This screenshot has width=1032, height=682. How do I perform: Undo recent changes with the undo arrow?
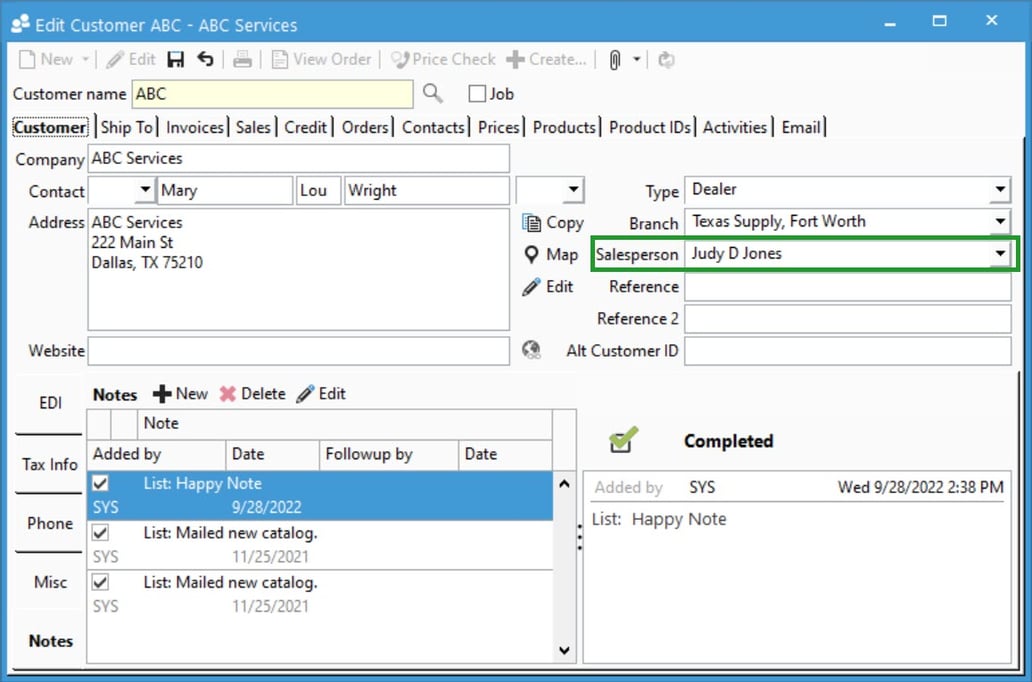[206, 59]
